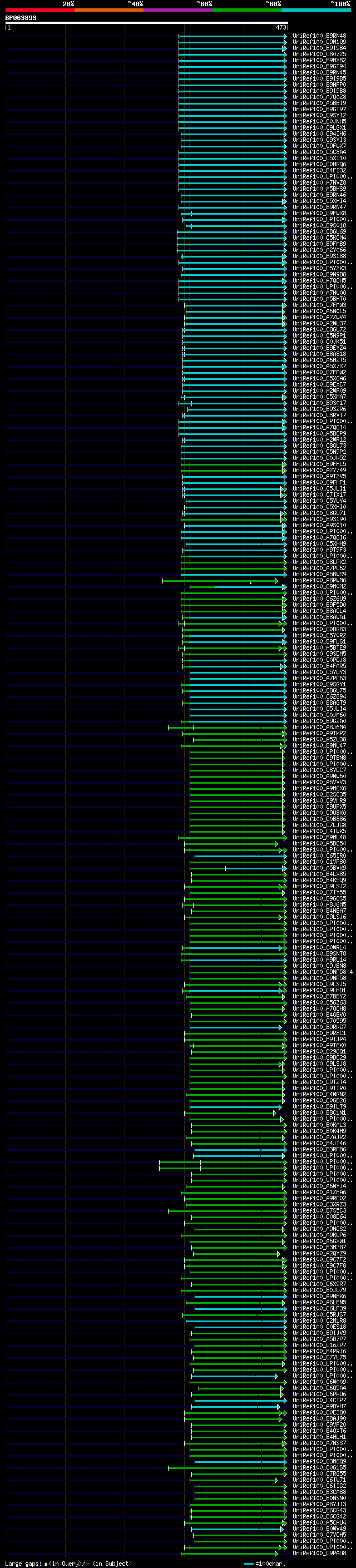Open hit UniRef100_Q9M1Q9
Screen dimensions: 356x1568
tap(319, 42)
